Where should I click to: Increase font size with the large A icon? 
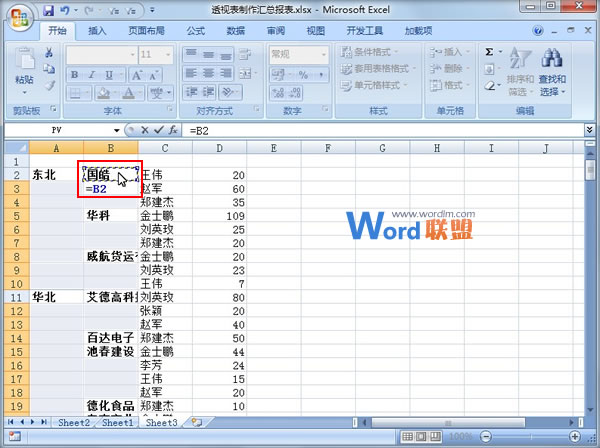tap(137, 75)
